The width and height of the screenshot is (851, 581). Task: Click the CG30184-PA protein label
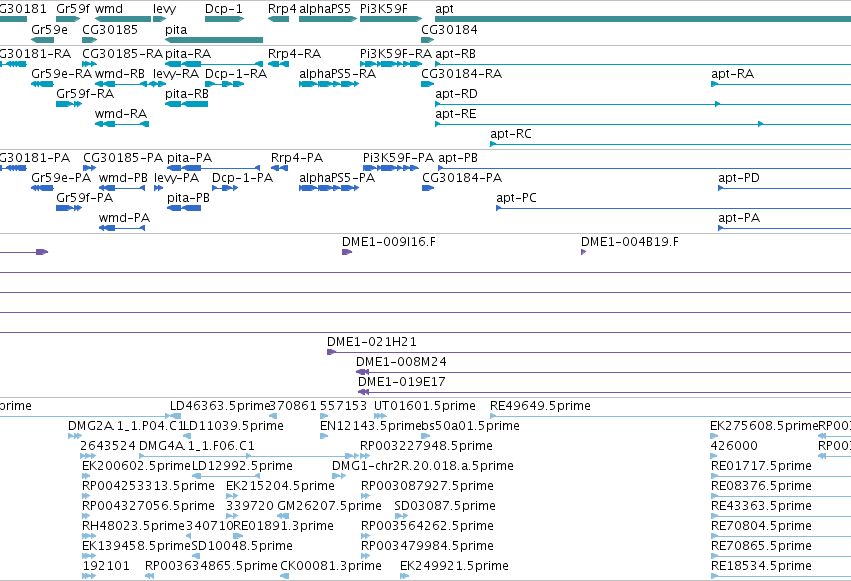pyautogui.click(x=462, y=177)
